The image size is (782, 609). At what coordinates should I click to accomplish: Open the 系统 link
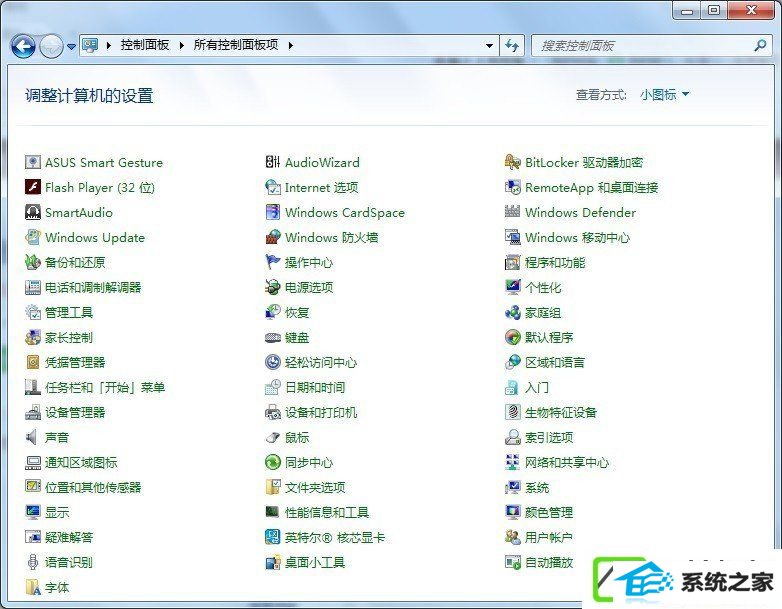537,487
